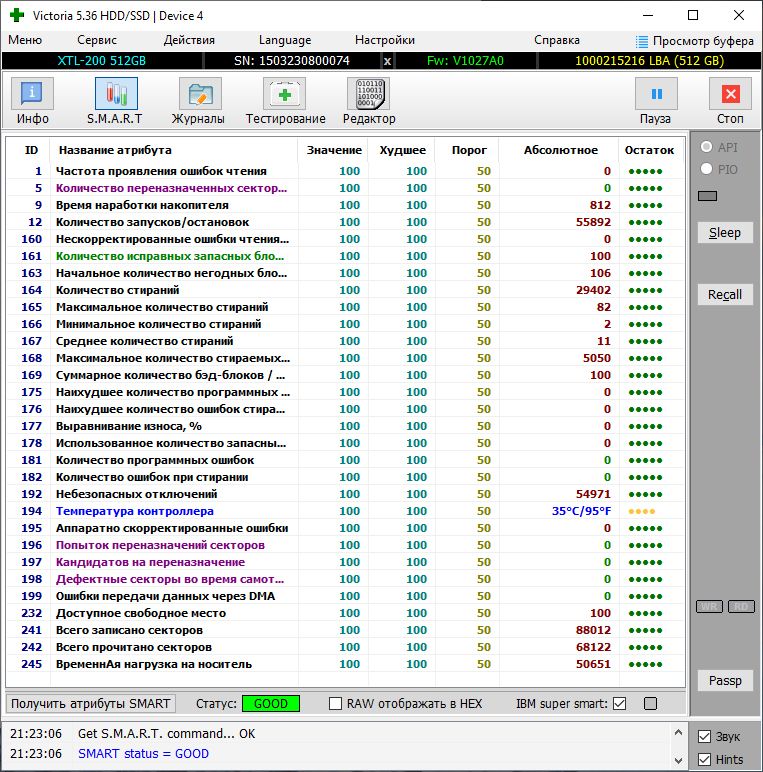Image resolution: width=763 pixels, height=772 pixels.
Task: Click the x next to serial number
Action: click(x=387, y=61)
